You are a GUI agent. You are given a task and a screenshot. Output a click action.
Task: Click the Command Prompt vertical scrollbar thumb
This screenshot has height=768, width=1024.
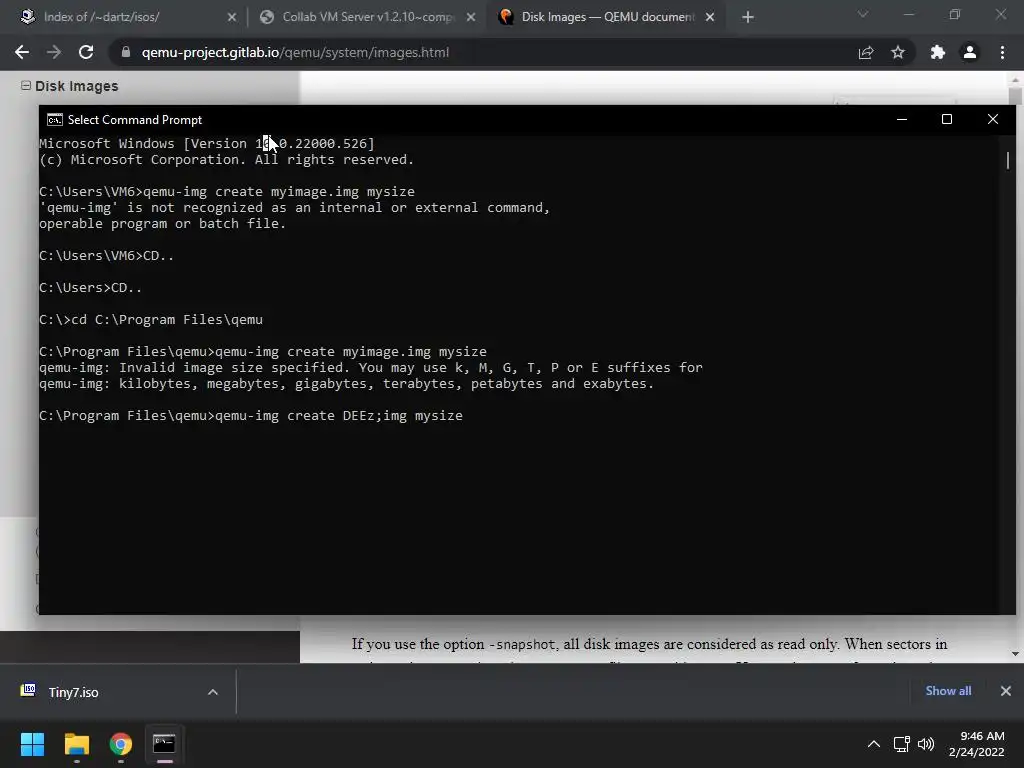pos(1008,160)
